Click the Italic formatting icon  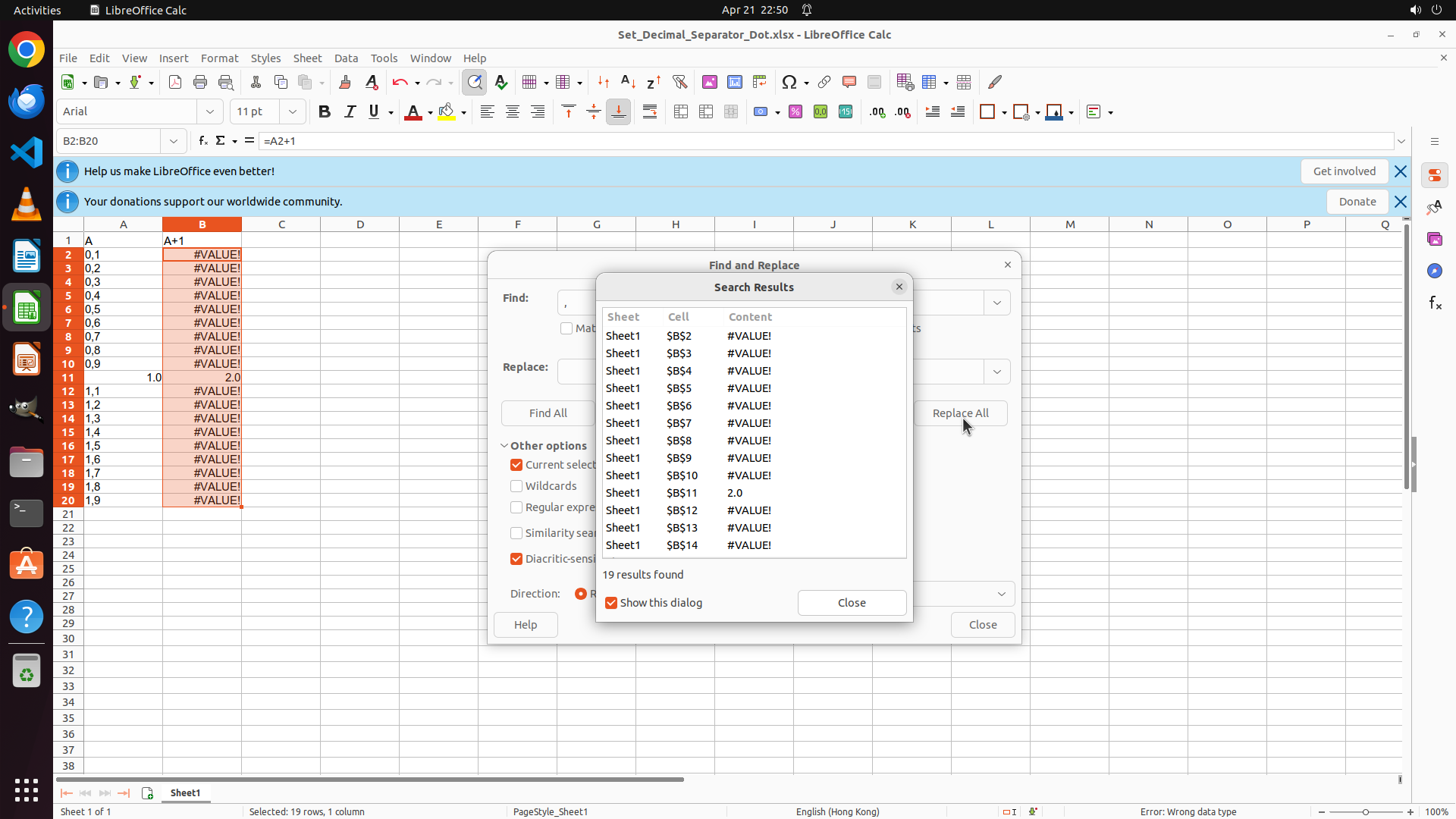350,112
